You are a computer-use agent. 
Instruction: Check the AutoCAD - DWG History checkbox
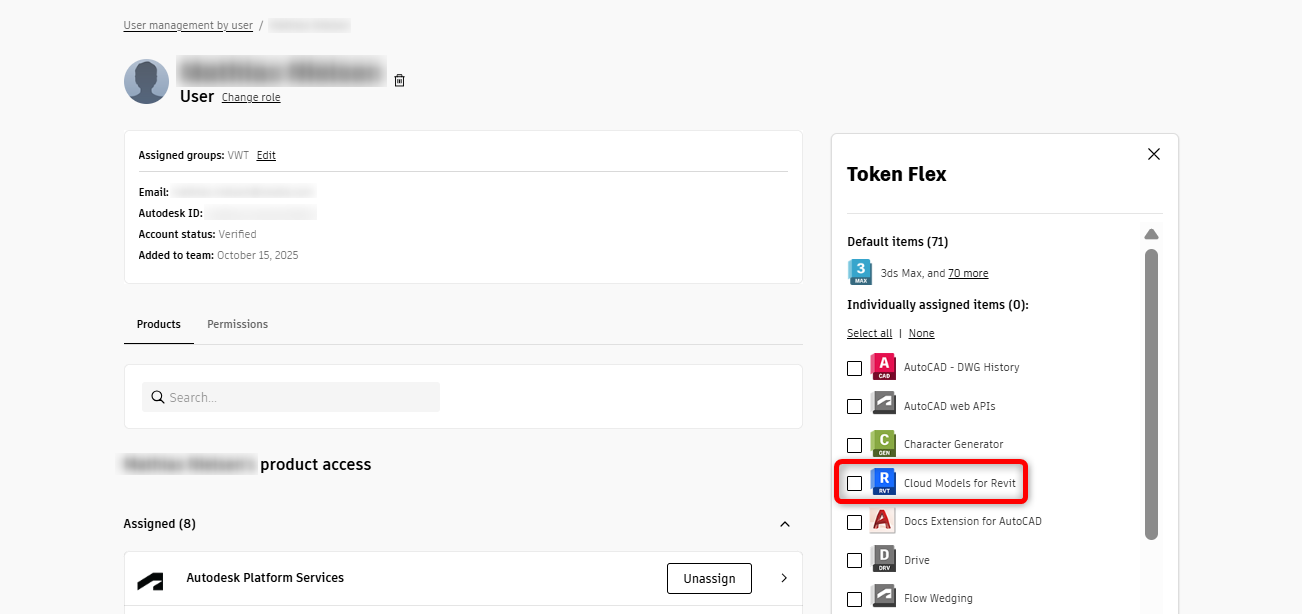tap(854, 368)
